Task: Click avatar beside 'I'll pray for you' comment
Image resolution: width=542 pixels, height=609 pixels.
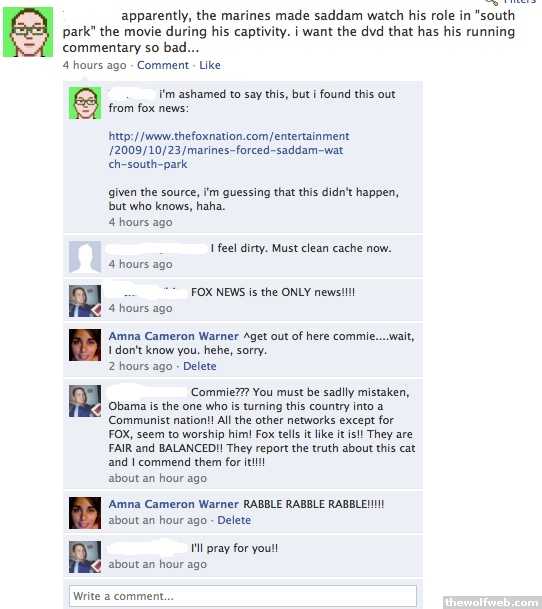Action: pos(85,557)
